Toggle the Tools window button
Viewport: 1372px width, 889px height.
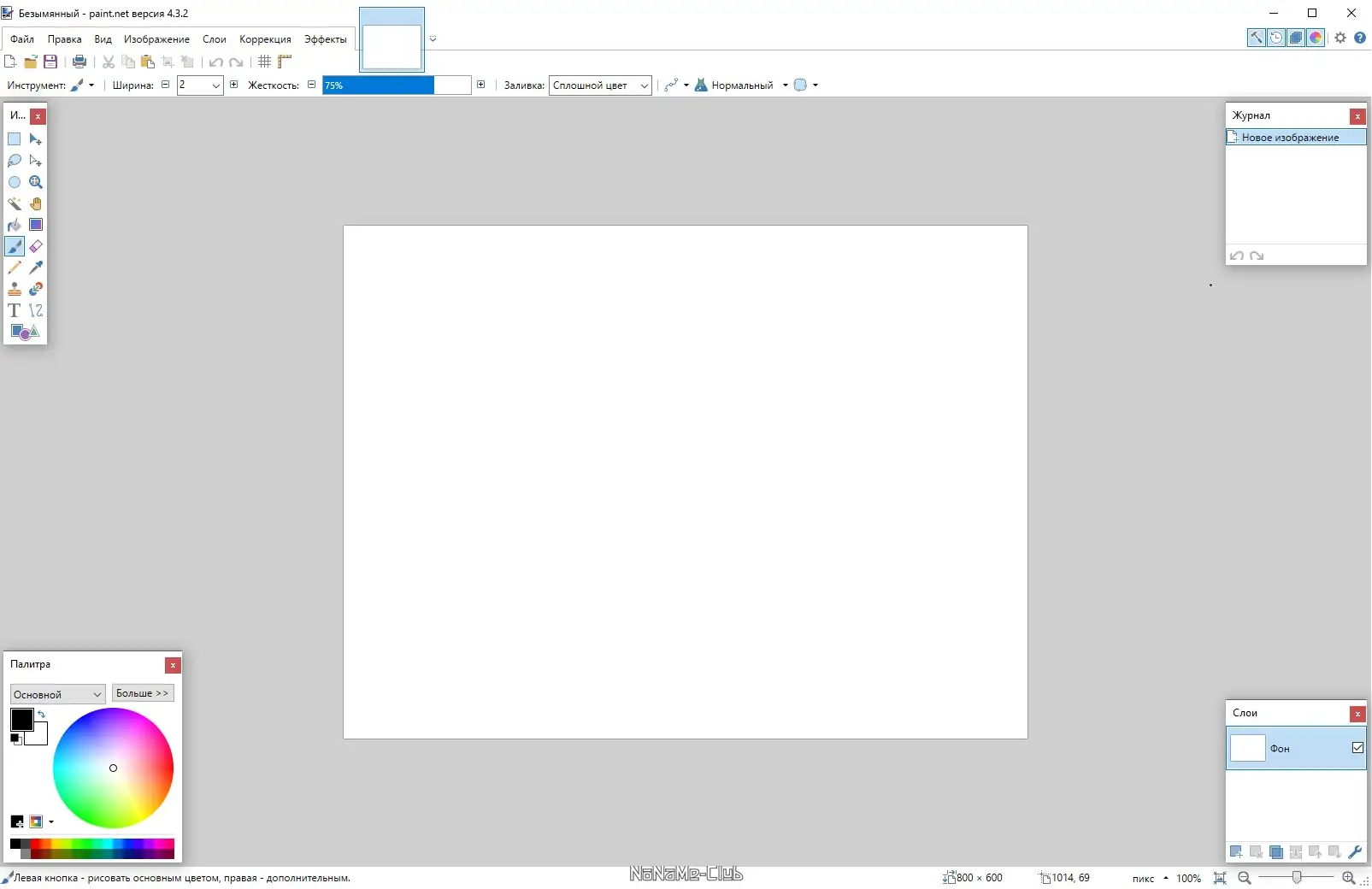(1256, 38)
